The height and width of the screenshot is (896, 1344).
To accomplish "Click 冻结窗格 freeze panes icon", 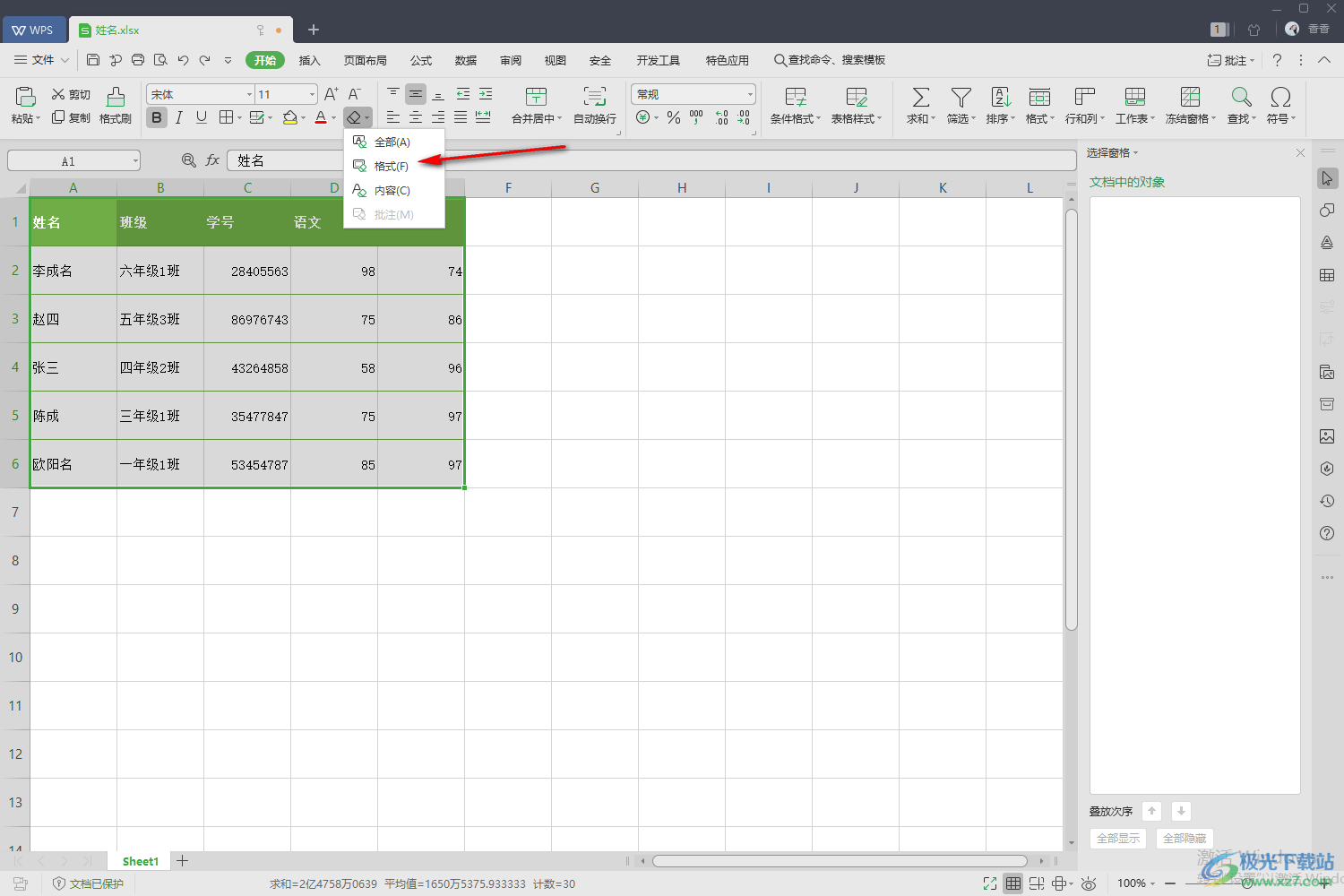I will (x=1191, y=97).
